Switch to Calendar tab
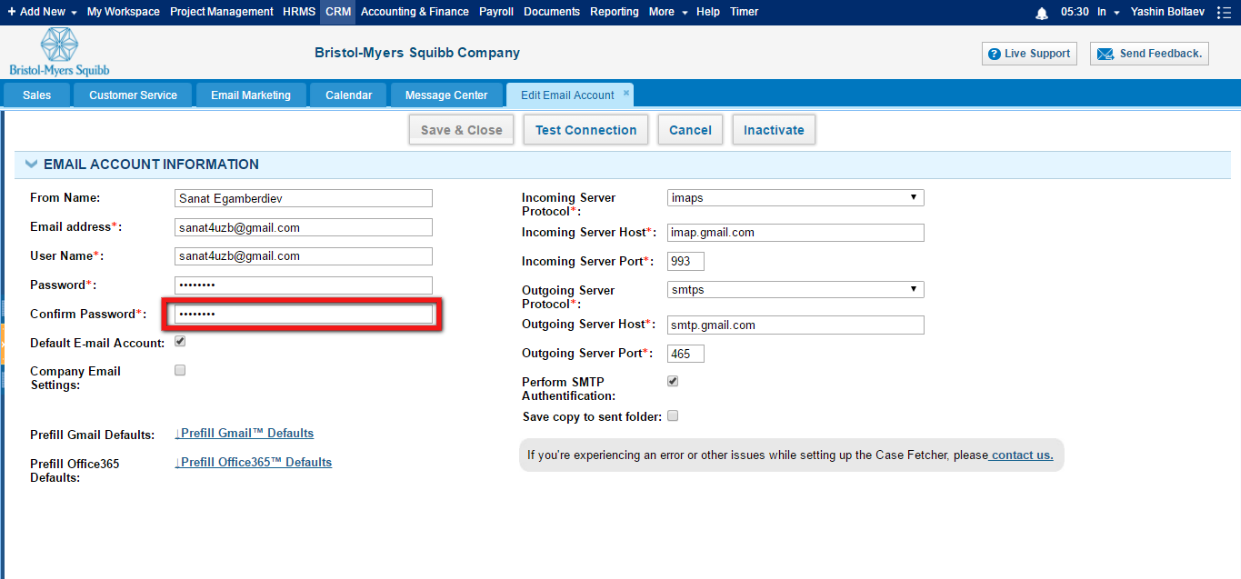The image size is (1241, 579). click(x=349, y=95)
